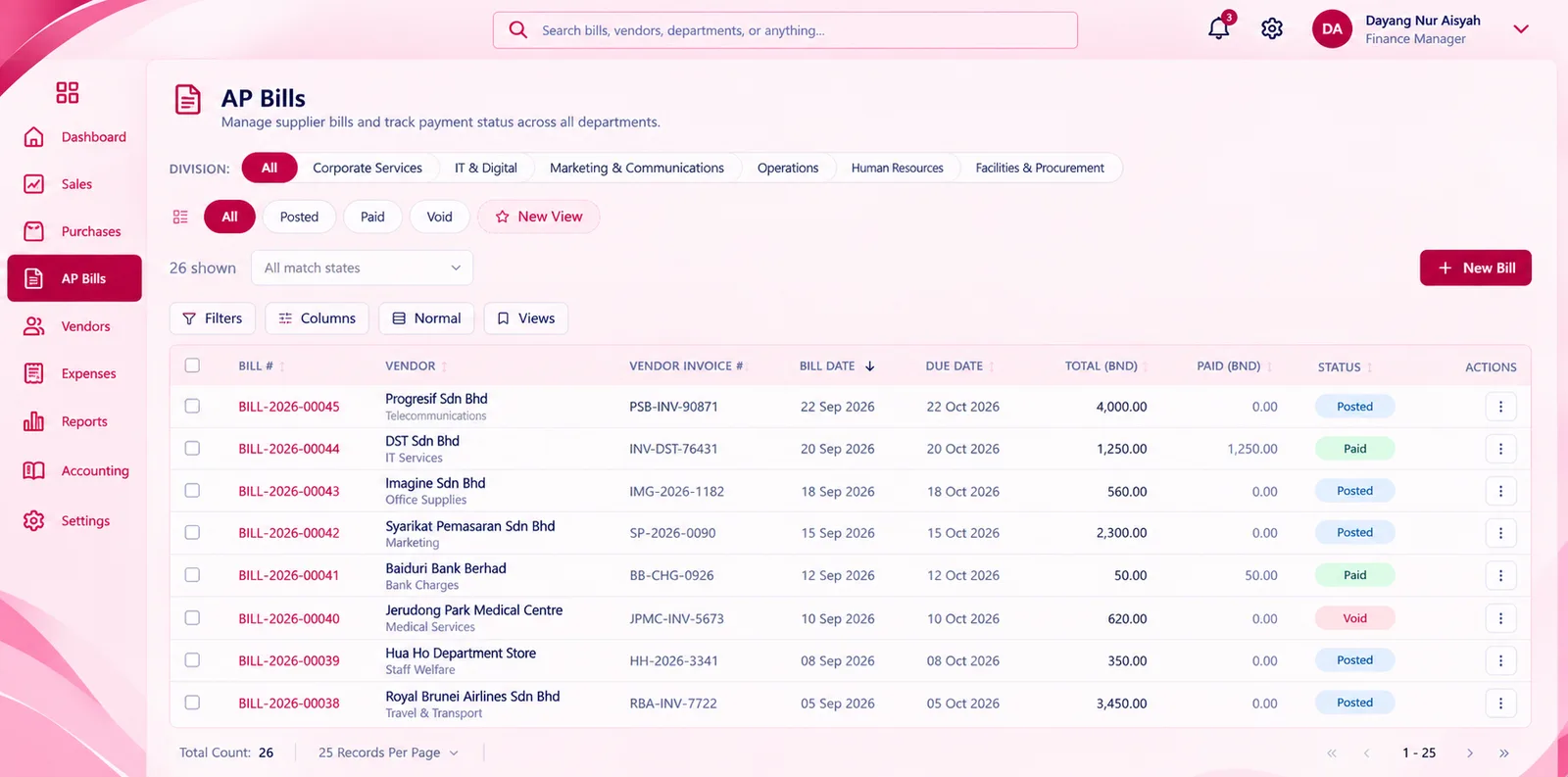Go to Dashboard in sidebar

pyautogui.click(x=74, y=137)
